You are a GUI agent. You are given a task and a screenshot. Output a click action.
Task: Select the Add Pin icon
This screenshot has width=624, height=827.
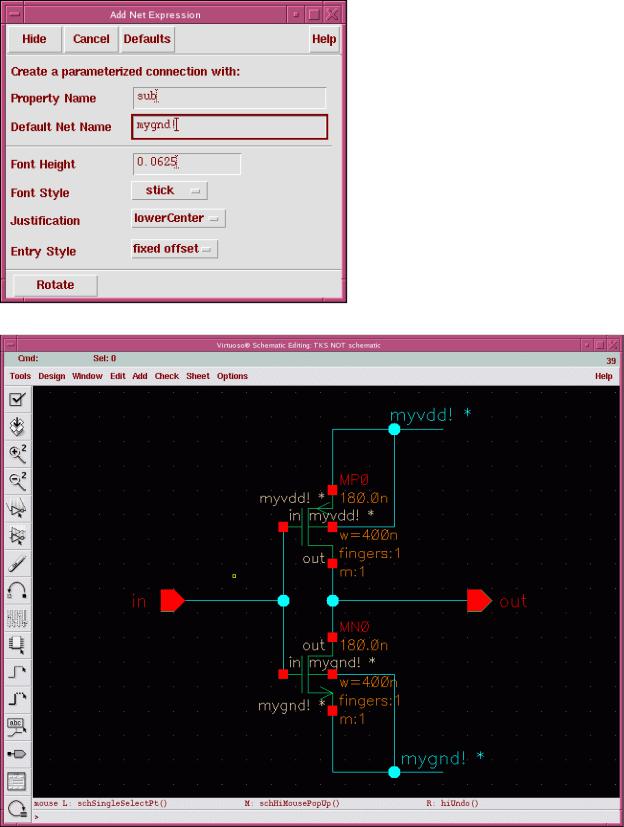pyautogui.click(x=17, y=755)
